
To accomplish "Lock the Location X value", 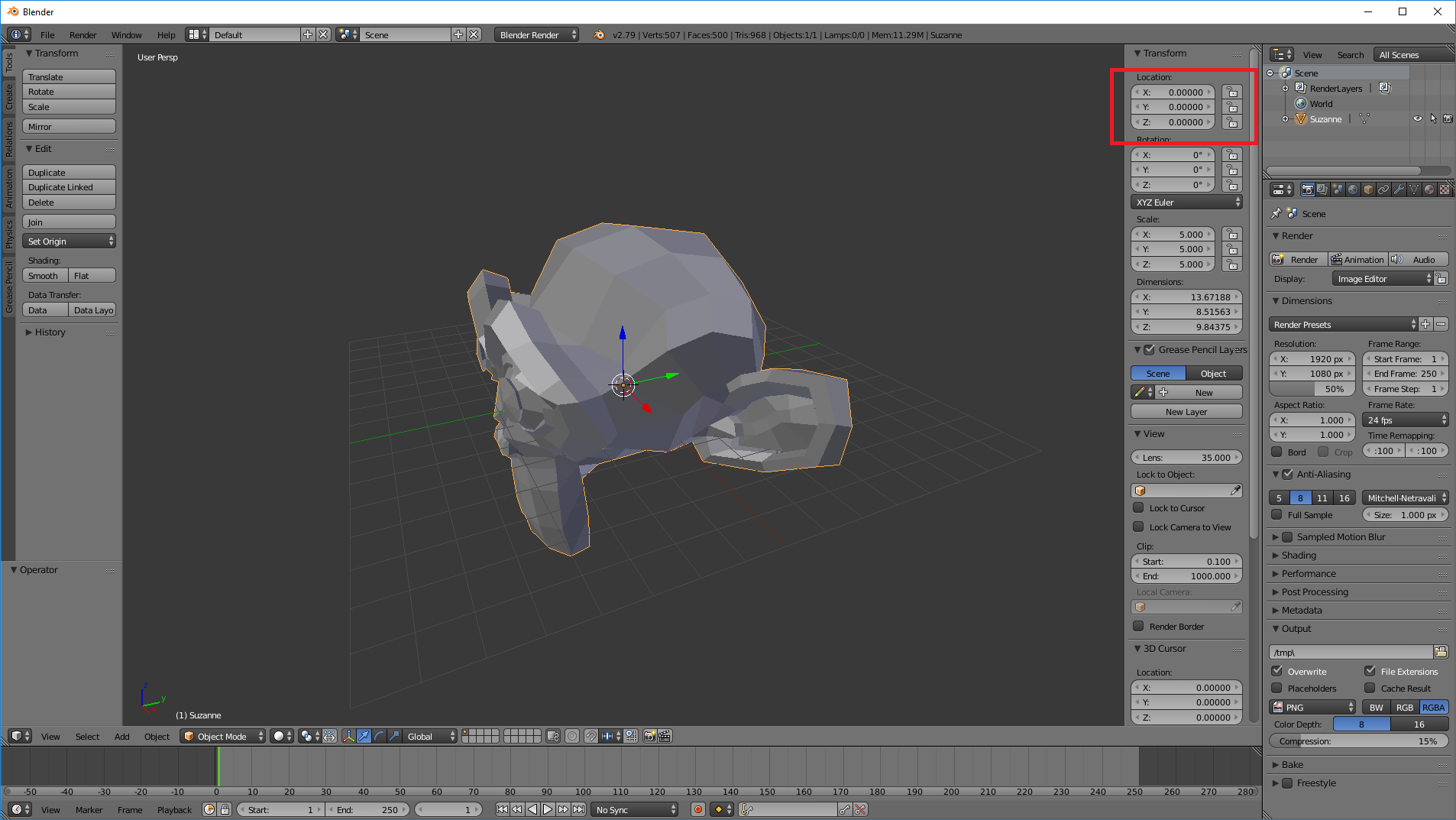I will tap(1231, 92).
